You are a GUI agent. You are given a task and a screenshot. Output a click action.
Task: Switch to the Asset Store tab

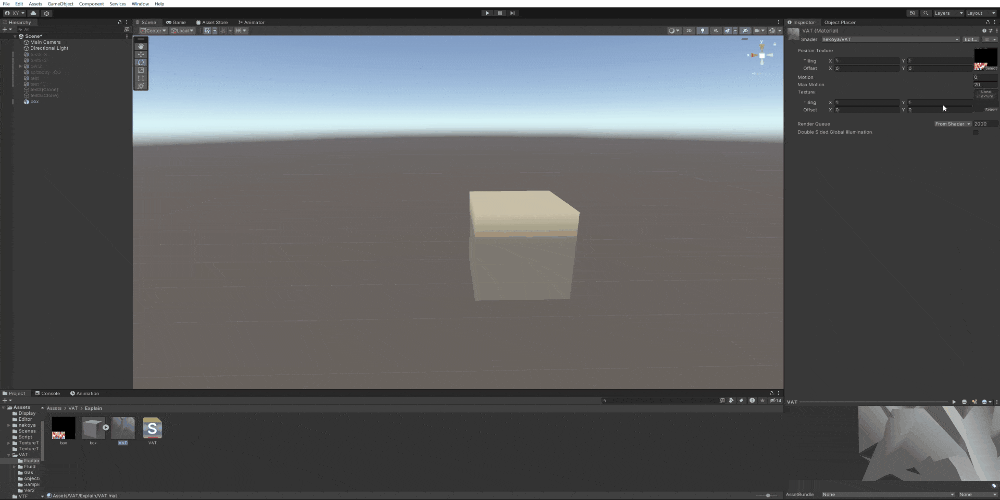[211, 22]
